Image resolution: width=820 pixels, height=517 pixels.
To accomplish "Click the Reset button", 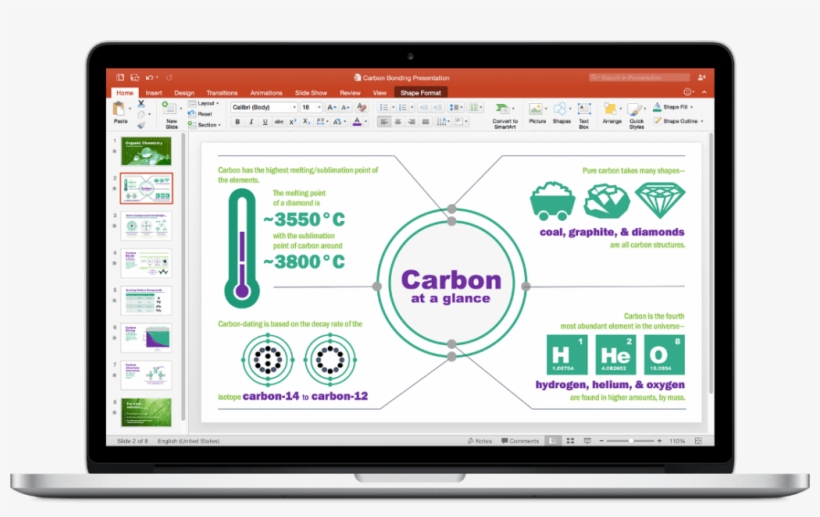I will click(x=200, y=114).
